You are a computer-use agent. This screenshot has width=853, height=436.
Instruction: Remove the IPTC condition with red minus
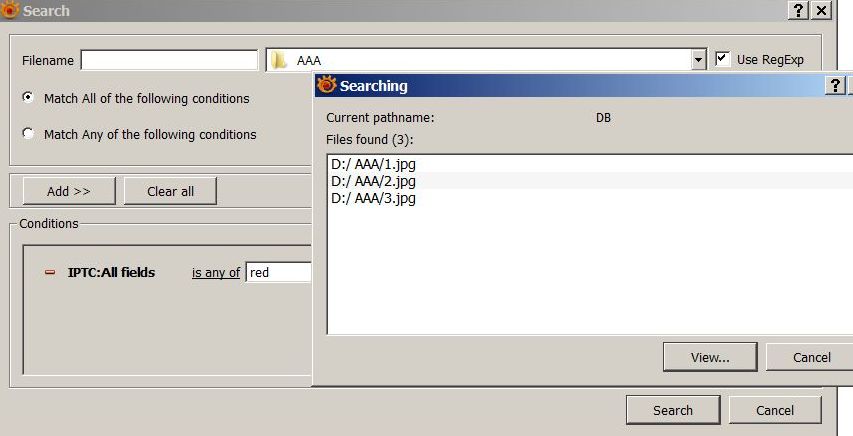[x=50, y=272]
